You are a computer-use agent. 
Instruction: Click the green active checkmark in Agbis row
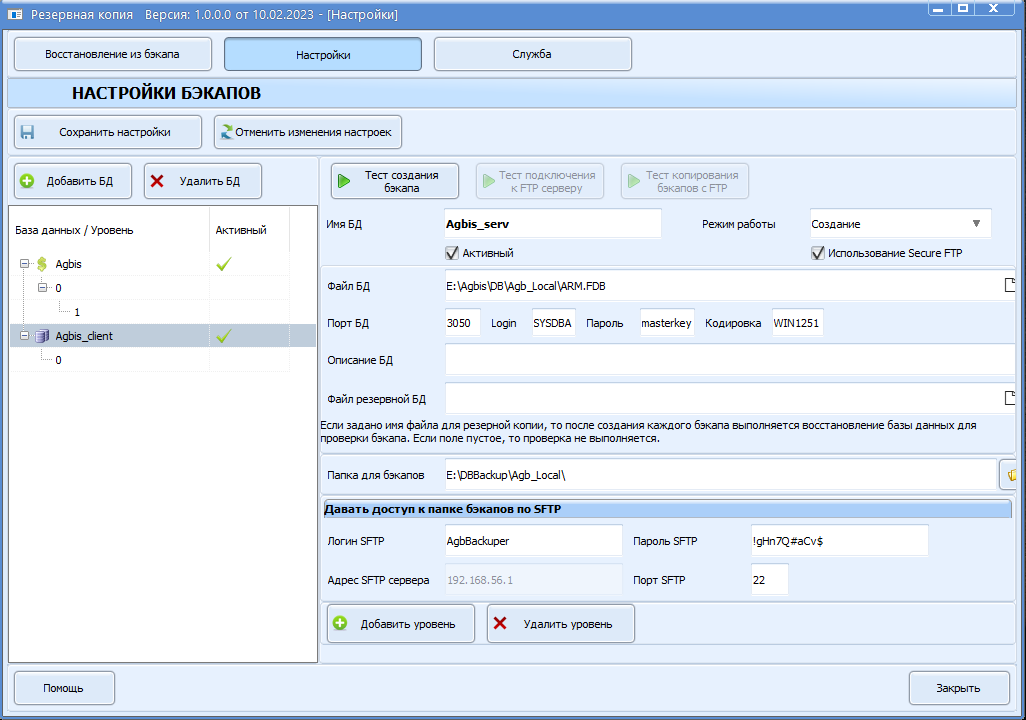coord(224,264)
